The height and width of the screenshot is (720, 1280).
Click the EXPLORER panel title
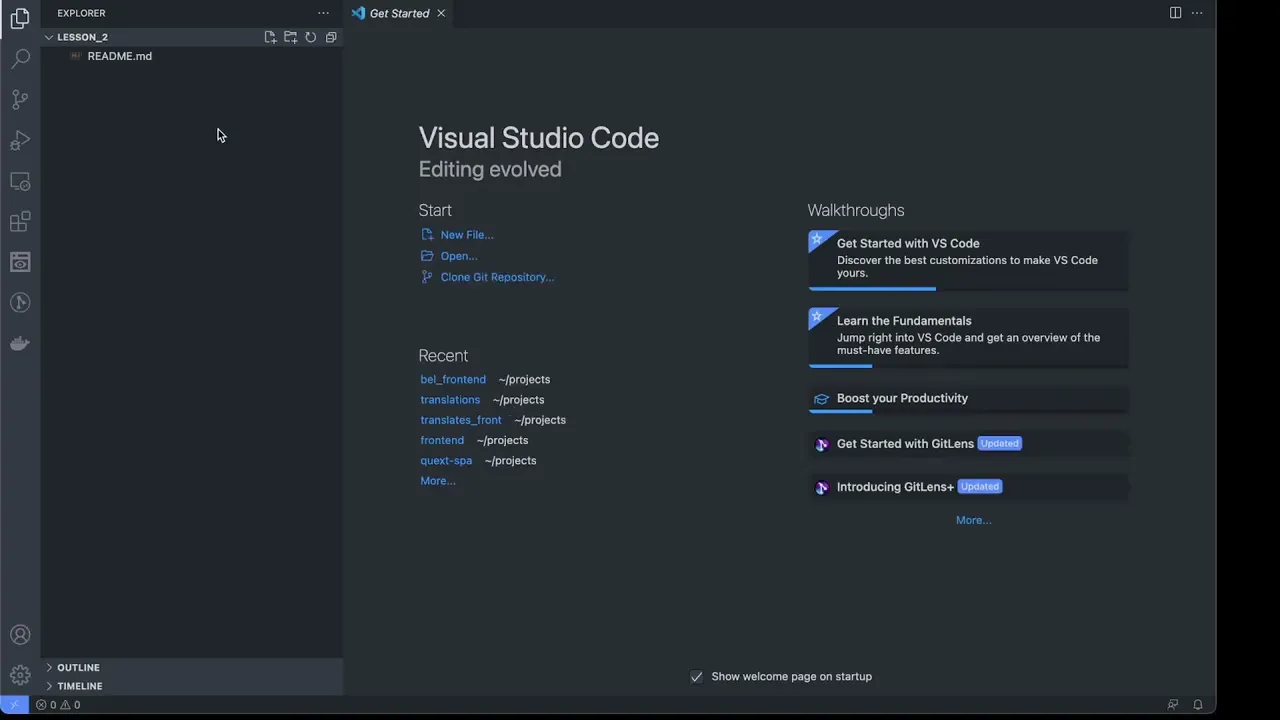[x=81, y=13]
